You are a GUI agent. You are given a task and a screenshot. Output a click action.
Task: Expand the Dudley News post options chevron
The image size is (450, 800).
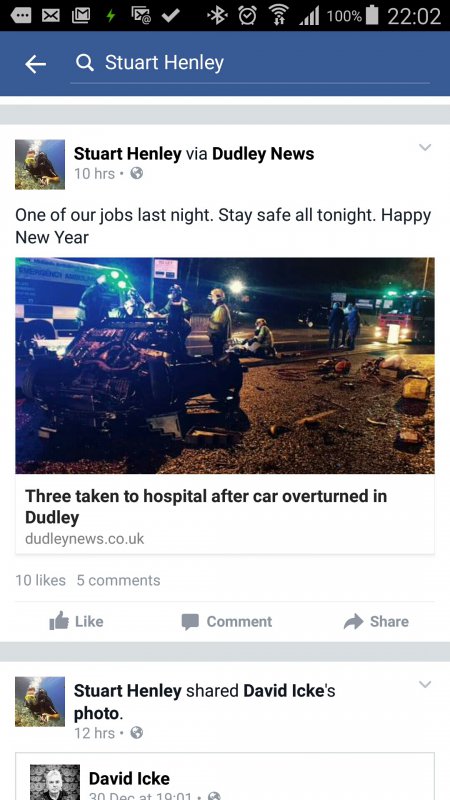425,147
